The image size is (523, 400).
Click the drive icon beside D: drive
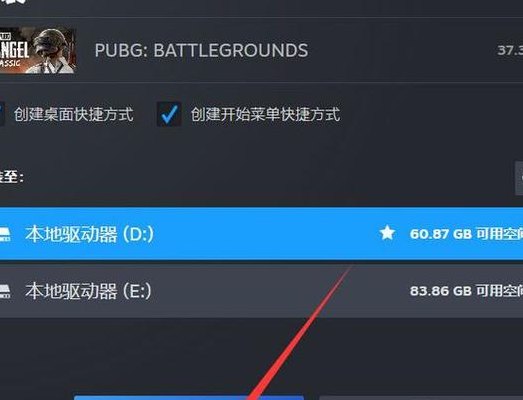[5, 235]
